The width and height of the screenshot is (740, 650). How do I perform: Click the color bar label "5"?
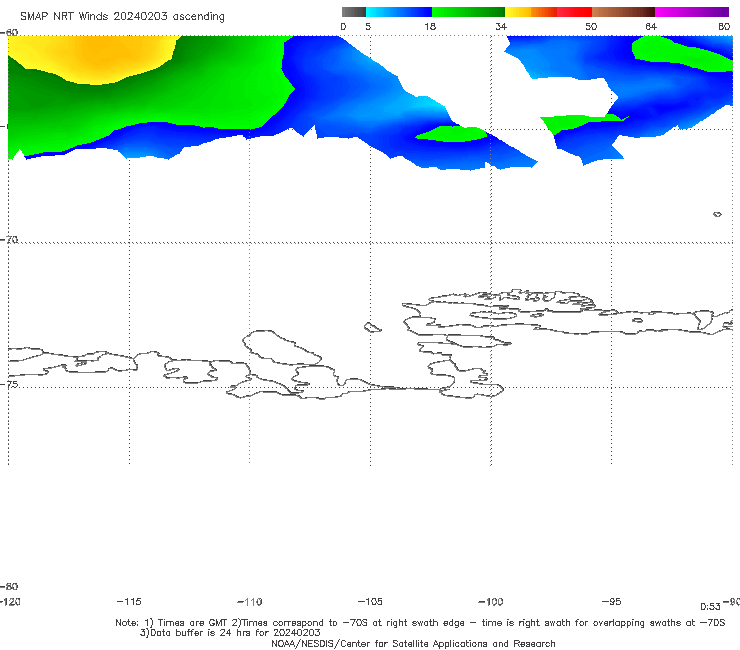(368, 26)
